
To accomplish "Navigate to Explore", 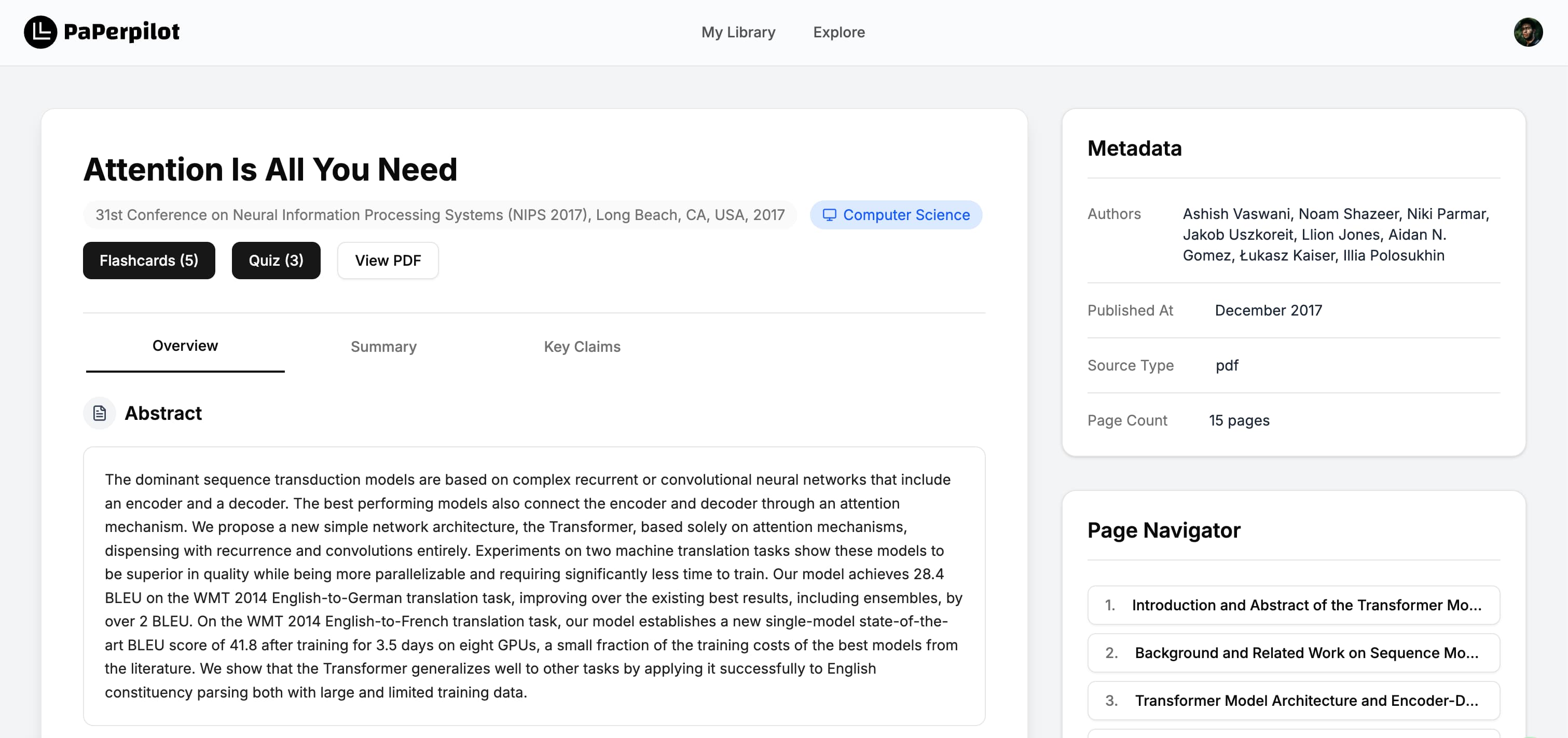I will click(x=839, y=32).
